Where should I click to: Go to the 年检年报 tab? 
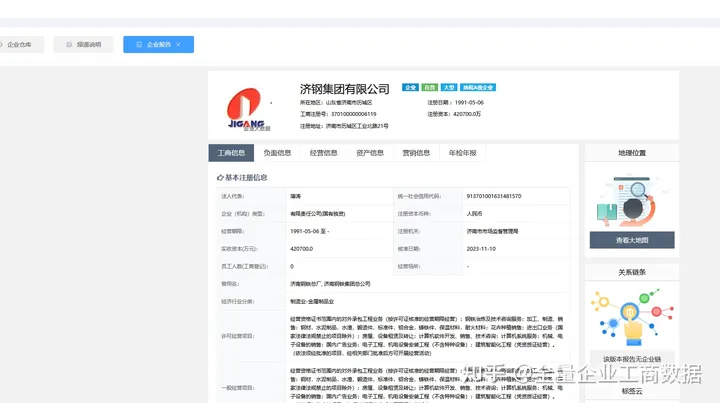(463, 153)
